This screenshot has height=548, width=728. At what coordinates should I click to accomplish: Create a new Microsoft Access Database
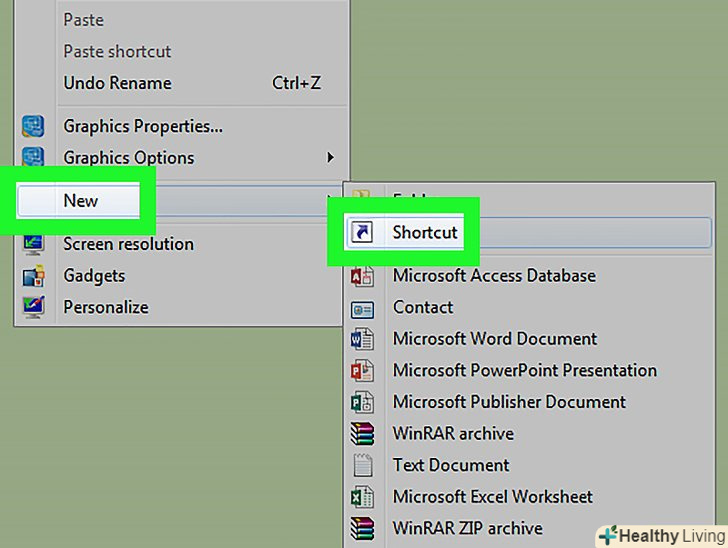pos(528,276)
